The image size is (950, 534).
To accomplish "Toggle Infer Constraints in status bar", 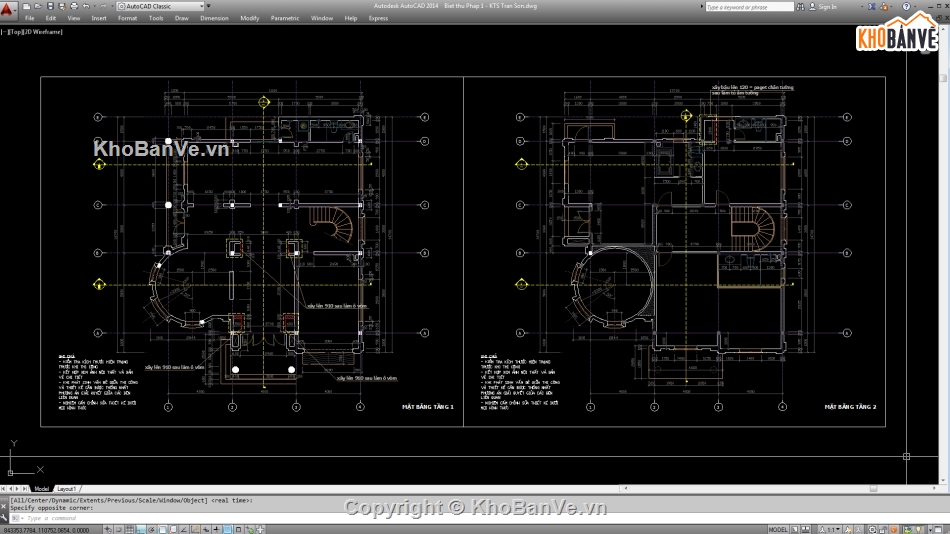I will pyautogui.click(x=107, y=529).
